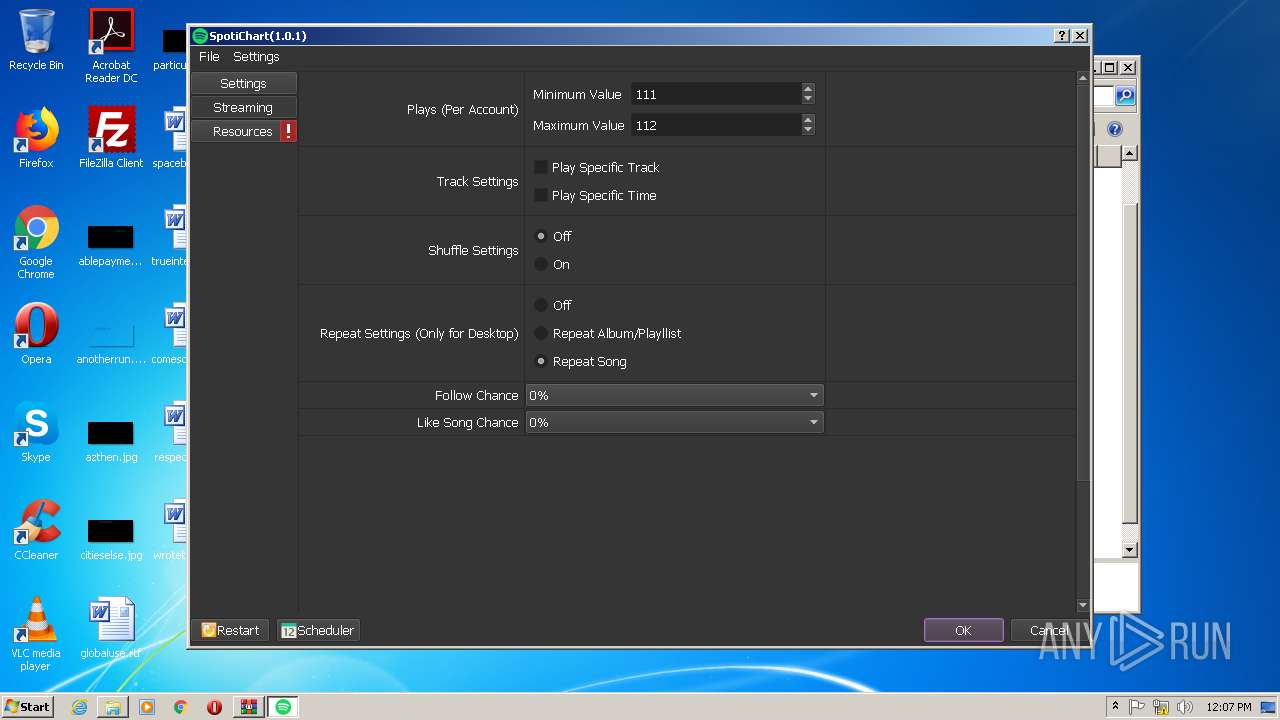Click background window scroll-down arrow
Screen dimensions: 1280x720
point(1130,550)
